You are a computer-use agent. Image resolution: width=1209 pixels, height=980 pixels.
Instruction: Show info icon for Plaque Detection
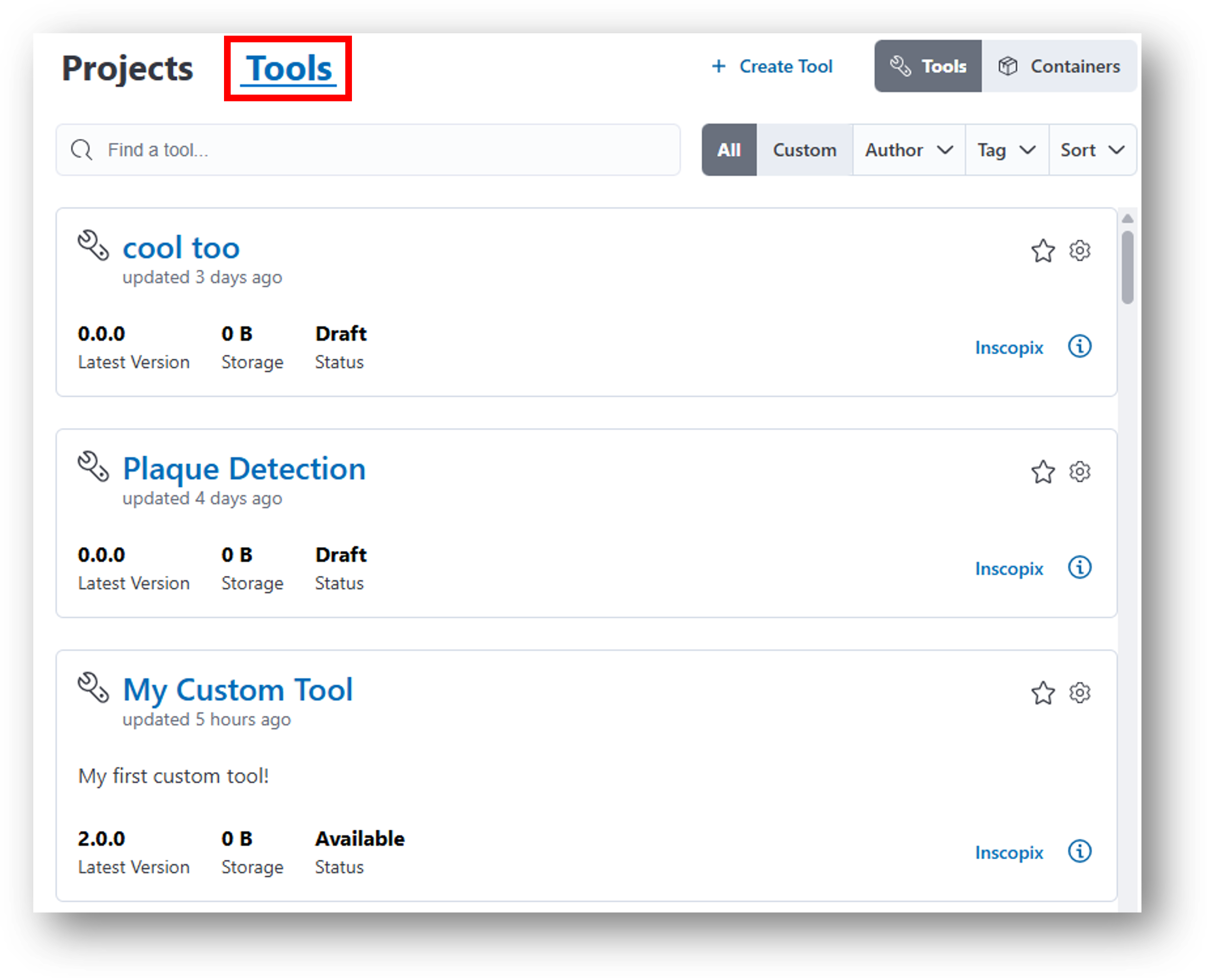(x=1079, y=568)
